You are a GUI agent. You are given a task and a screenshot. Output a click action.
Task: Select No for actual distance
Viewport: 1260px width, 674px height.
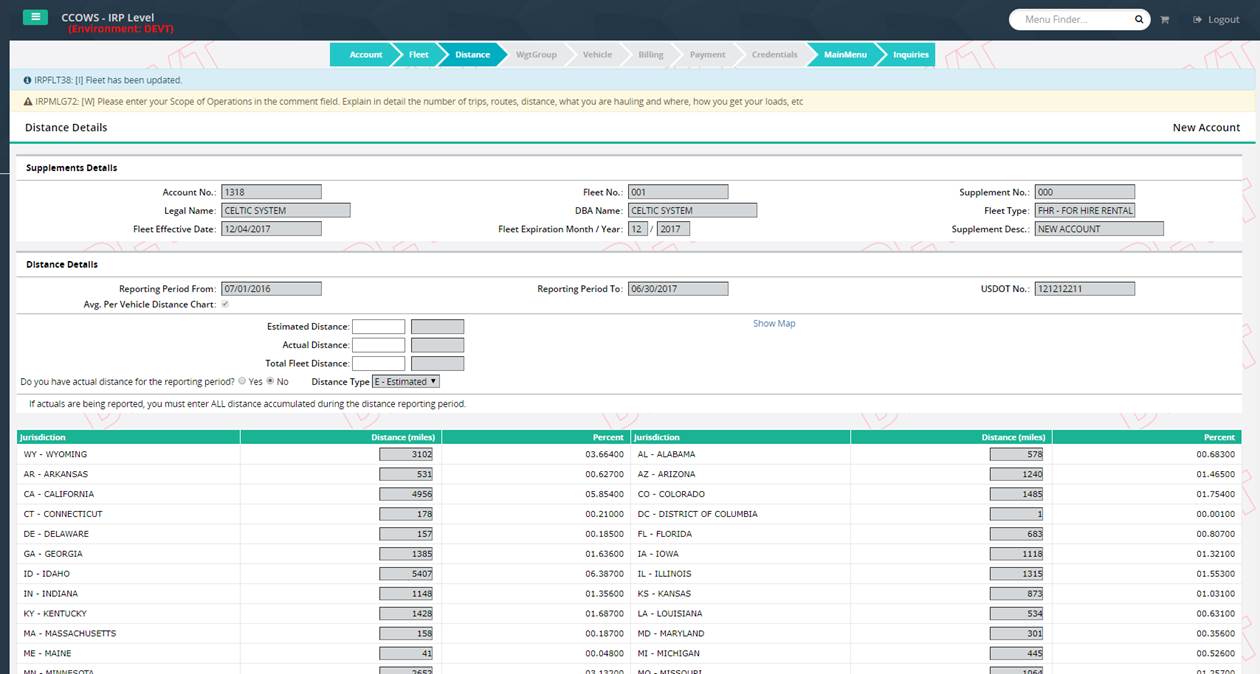click(x=270, y=381)
